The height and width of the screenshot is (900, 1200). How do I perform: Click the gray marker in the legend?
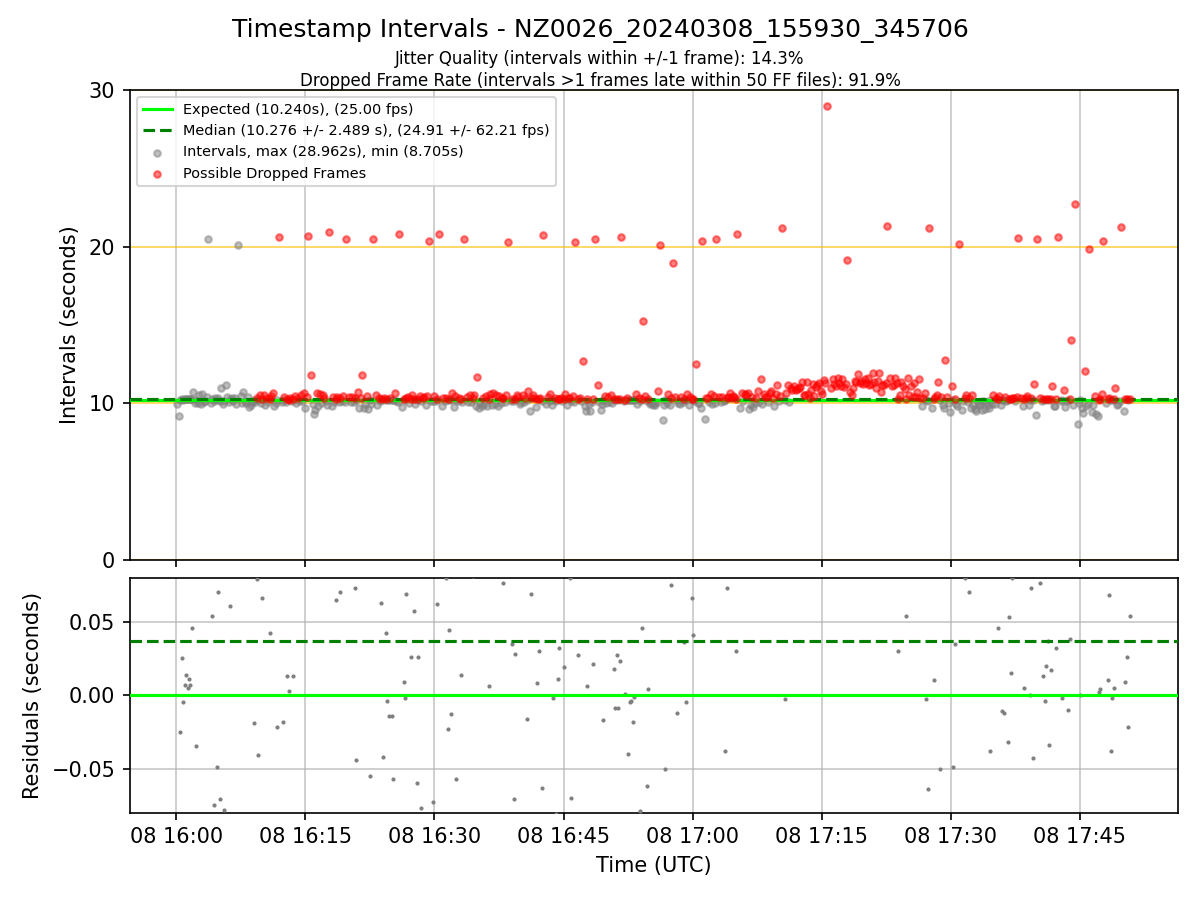(159, 152)
